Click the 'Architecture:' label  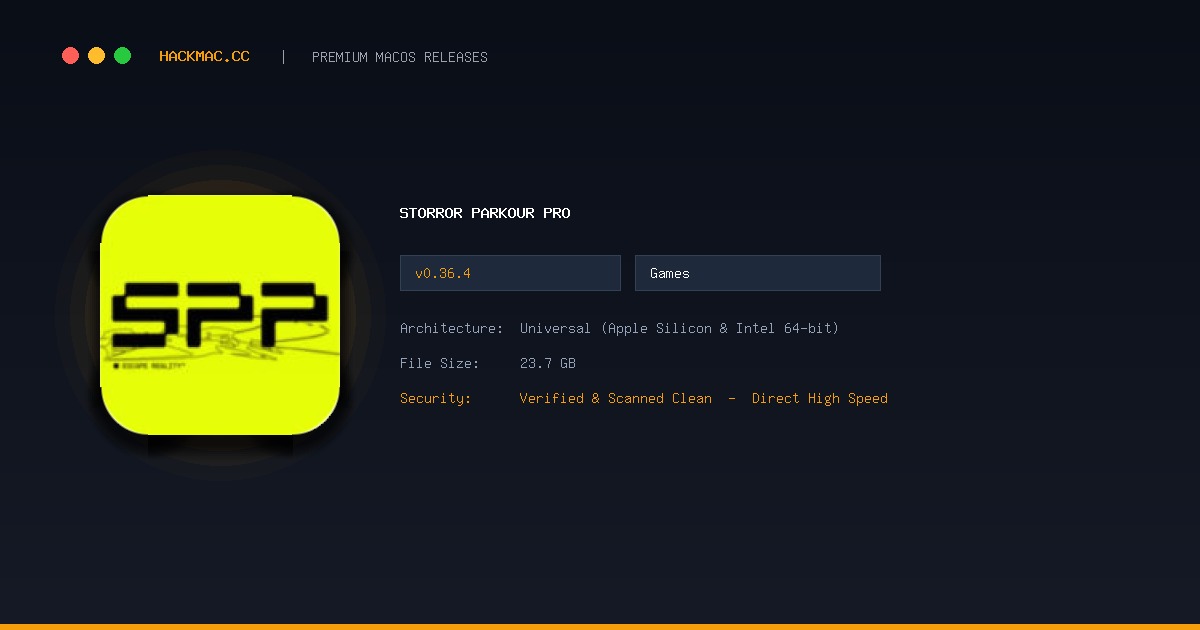click(x=452, y=328)
